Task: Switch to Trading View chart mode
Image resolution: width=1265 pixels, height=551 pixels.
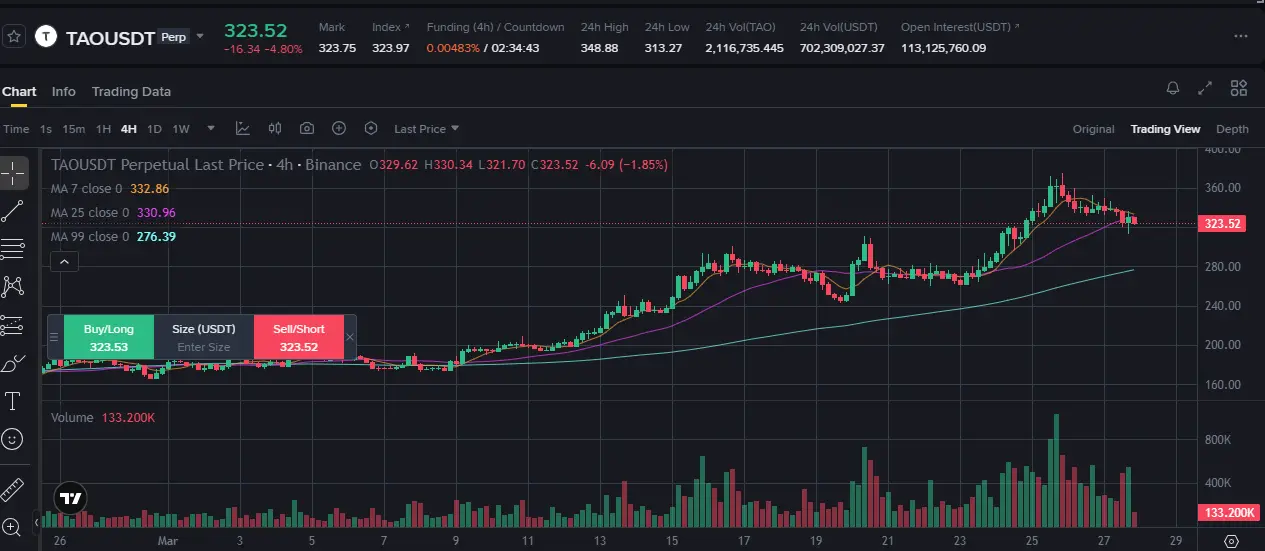Action: (x=1165, y=129)
